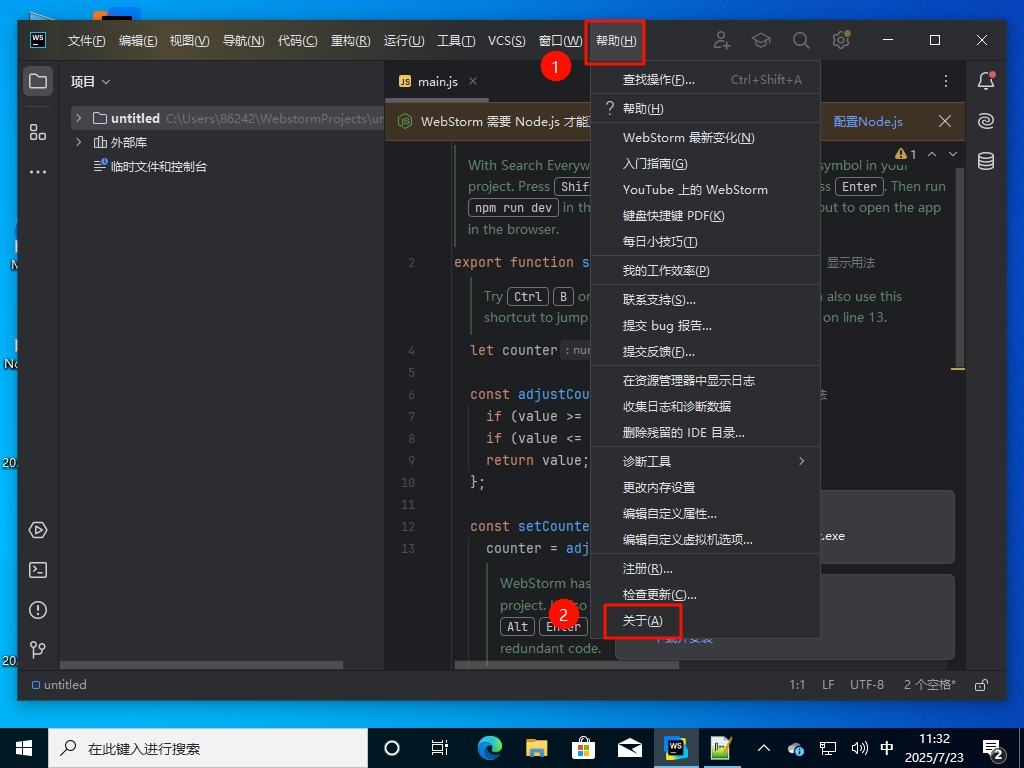
Task: Click the Windows Start button
Action: click(x=24, y=748)
